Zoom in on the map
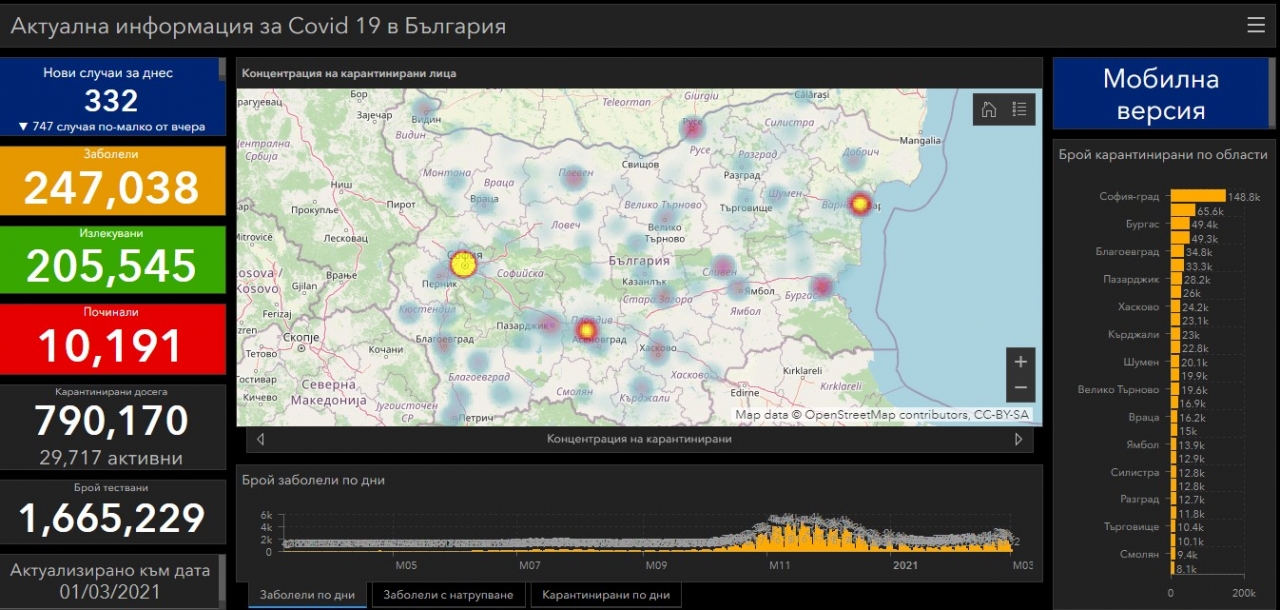1280x610 pixels. (x=1020, y=362)
